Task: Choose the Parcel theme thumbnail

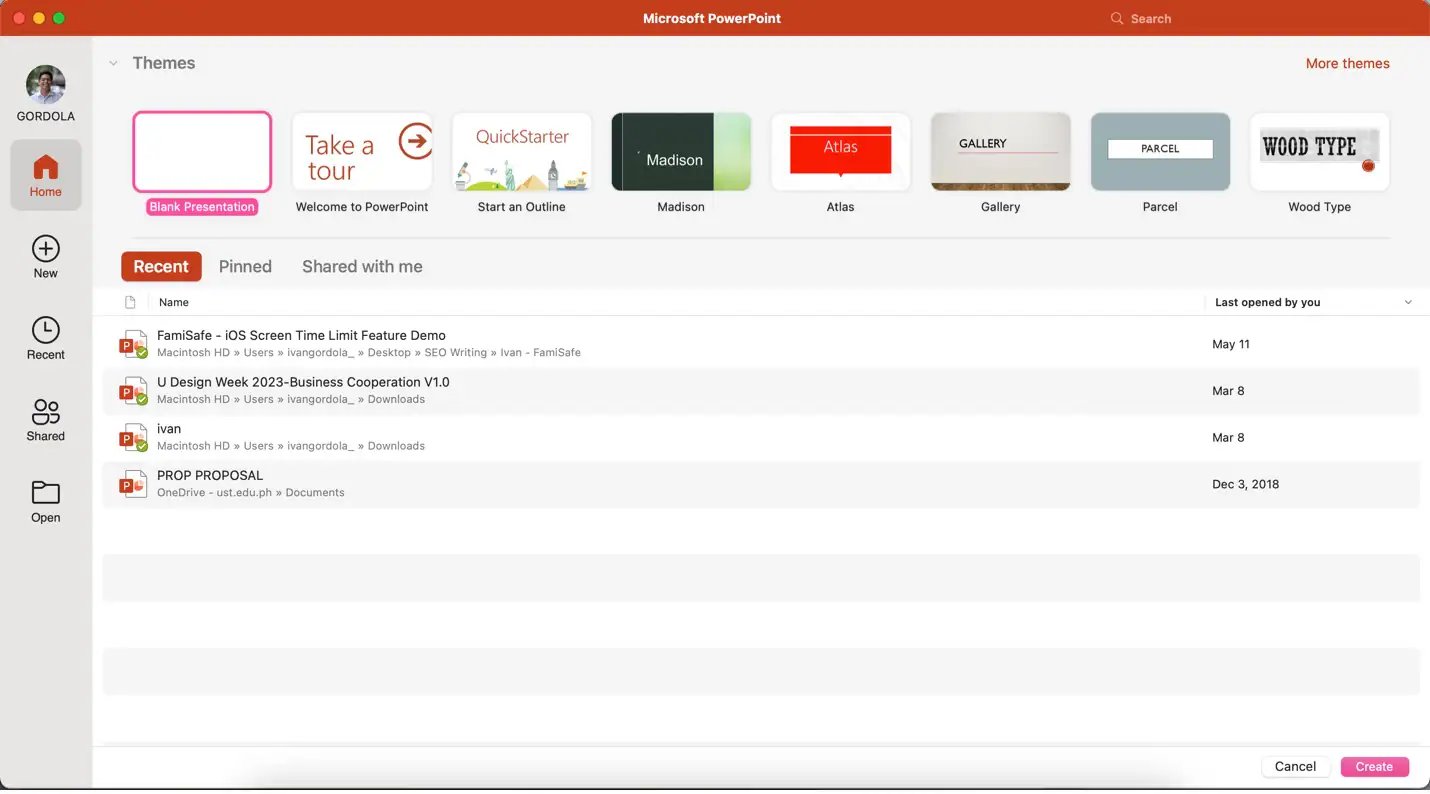Action: (x=1160, y=152)
